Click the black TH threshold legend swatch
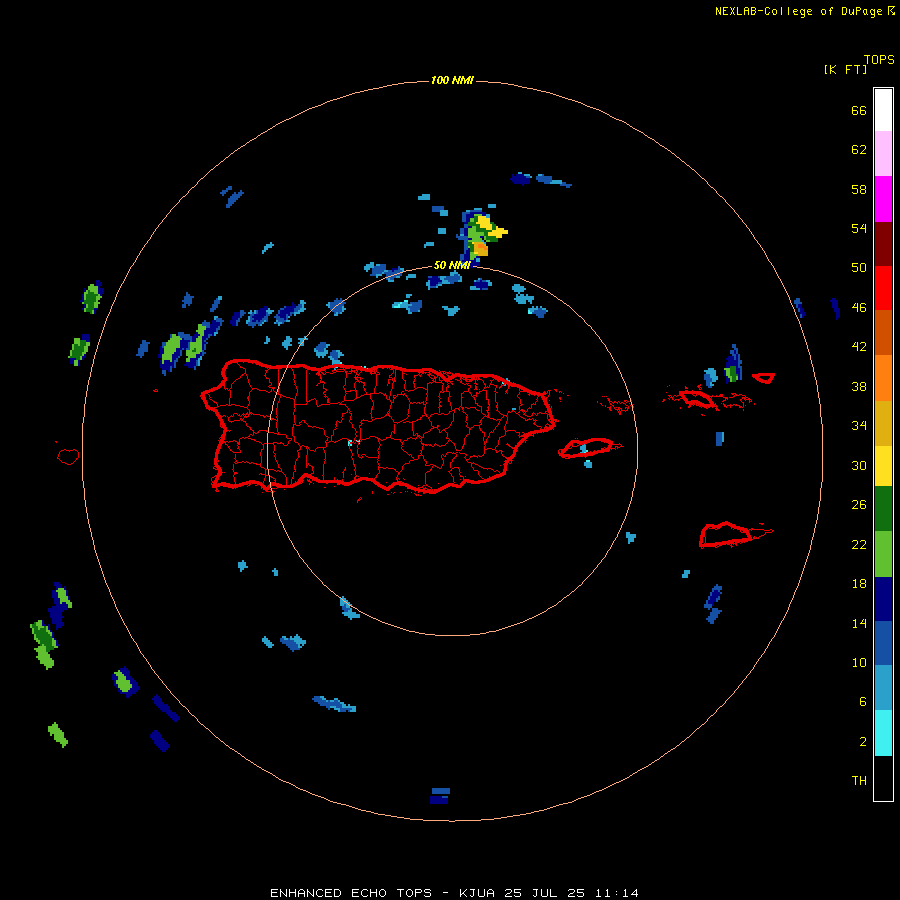900x900 pixels. pyautogui.click(x=883, y=778)
